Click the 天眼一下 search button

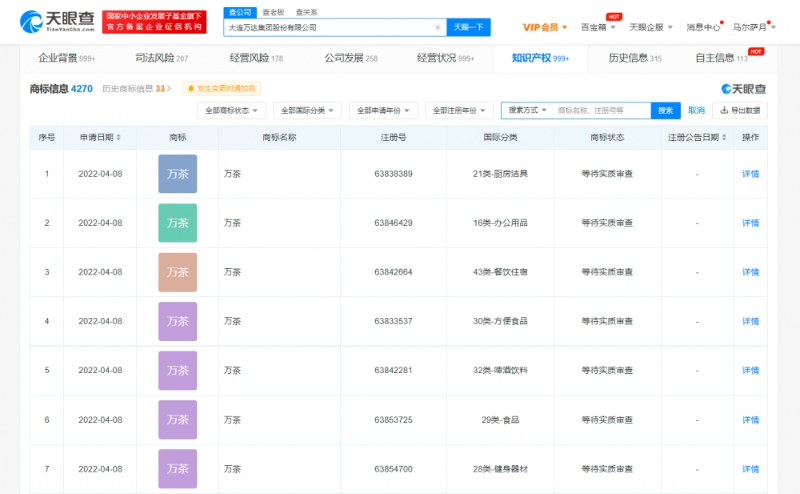click(x=469, y=28)
